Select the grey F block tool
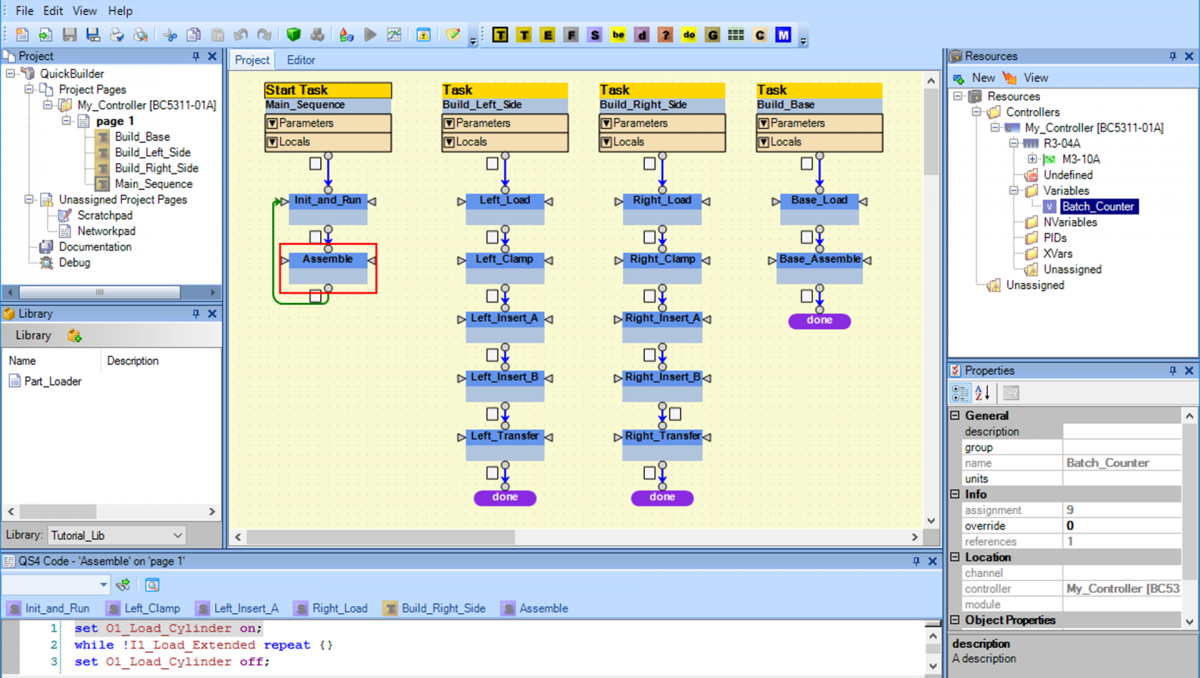 click(571, 35)
